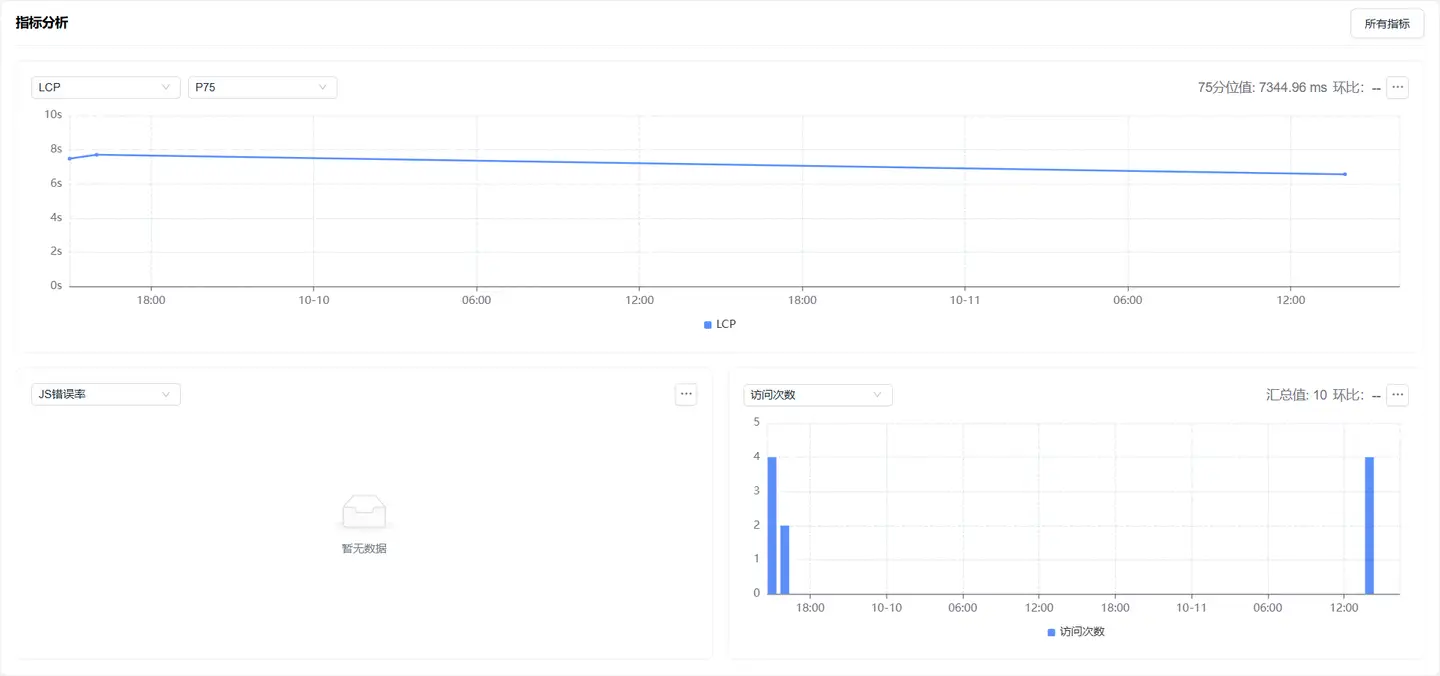Viewport: 1440px width, 676px height.
Task: Toggle the LCP legend series
Action: [x=720, y=324]
